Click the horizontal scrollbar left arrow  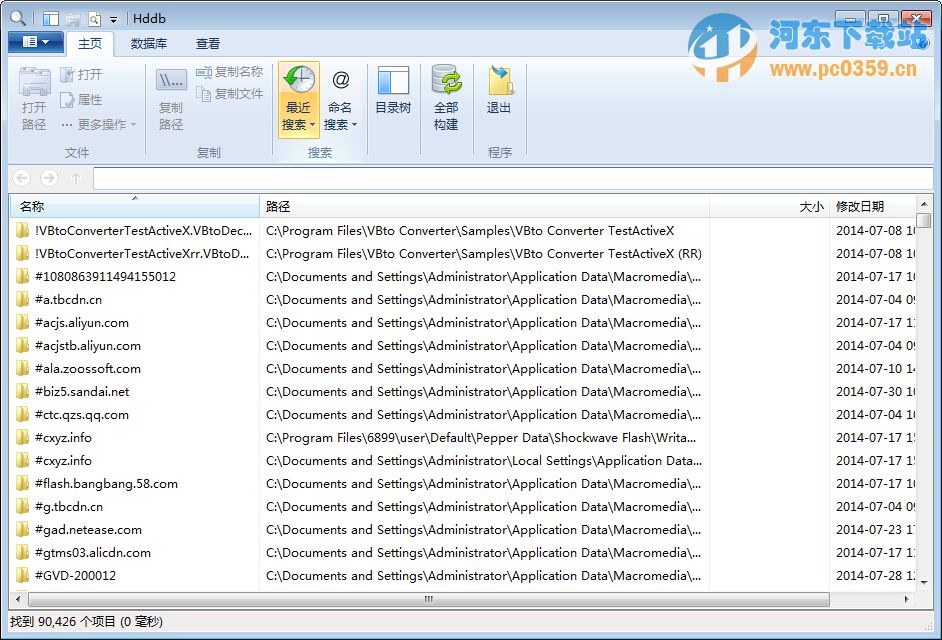tap(18, 599)
